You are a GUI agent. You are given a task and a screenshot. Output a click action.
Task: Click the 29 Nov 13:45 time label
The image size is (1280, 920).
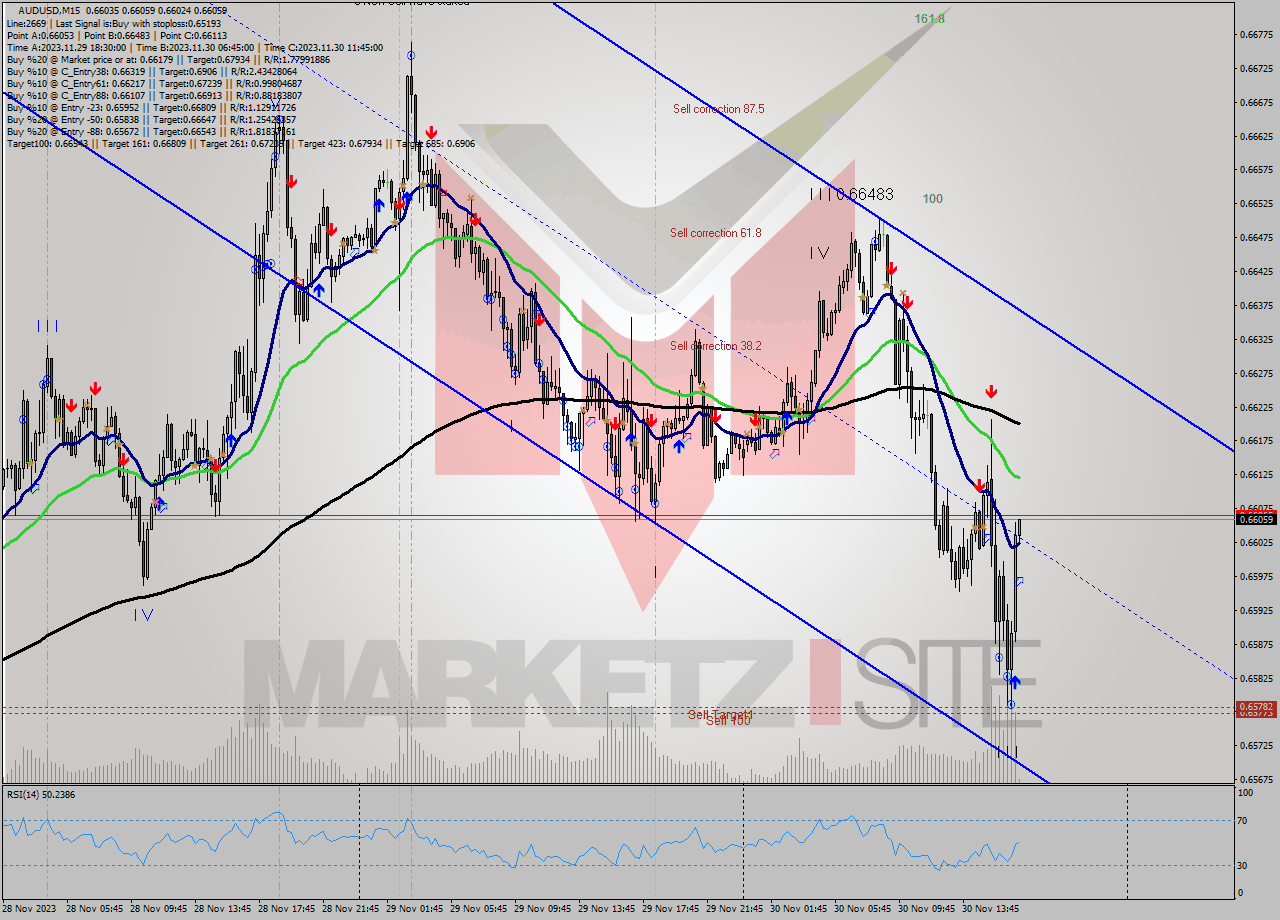point(609,909)
